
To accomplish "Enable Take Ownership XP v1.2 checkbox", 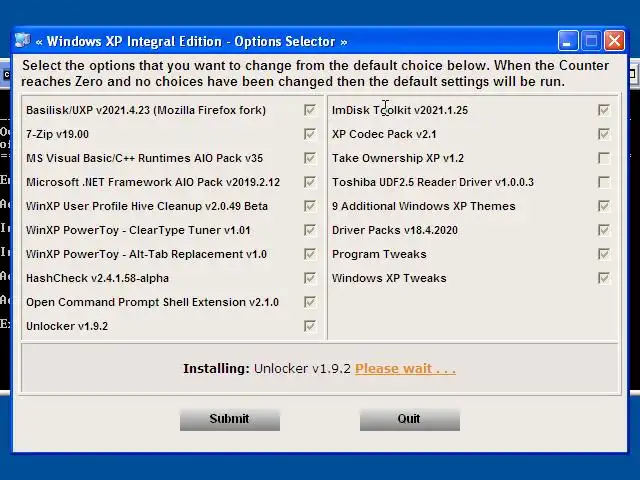I will pos(604,158).
